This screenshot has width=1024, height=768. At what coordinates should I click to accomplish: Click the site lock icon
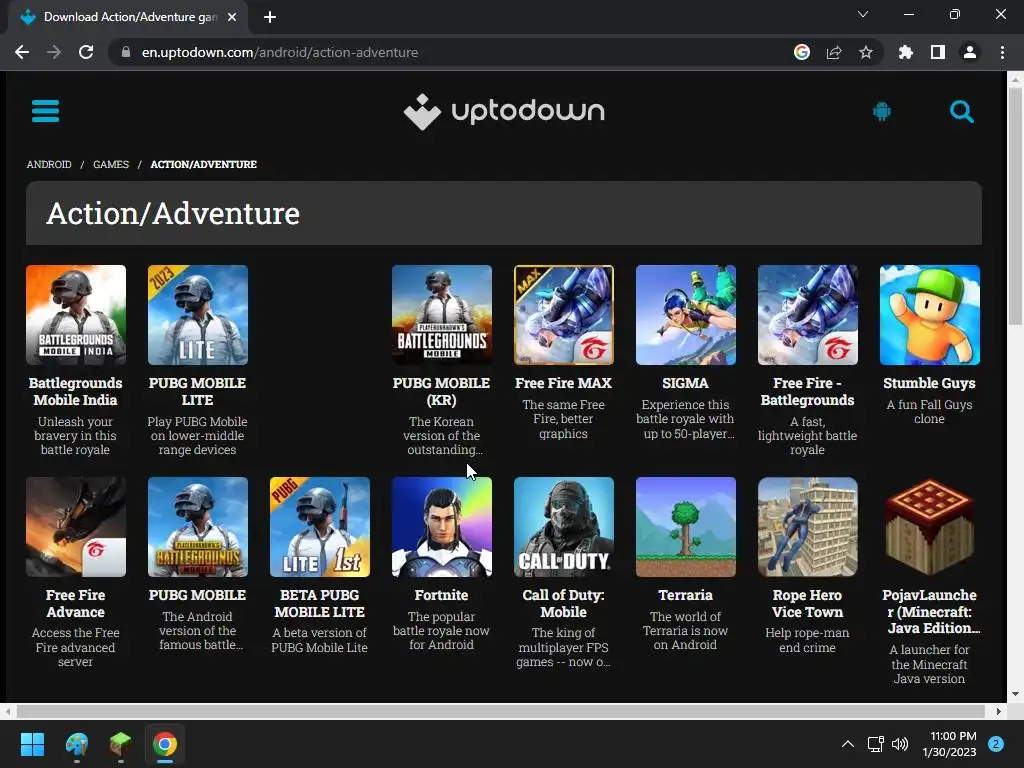pyautogui.click(x=126, y=52)
